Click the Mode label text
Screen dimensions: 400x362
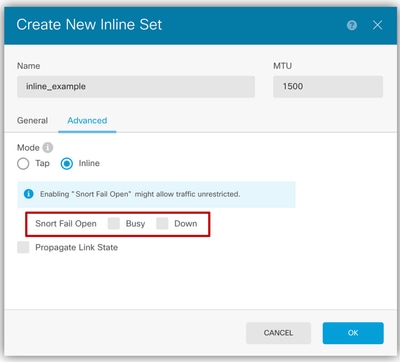(x=28, y=147)
